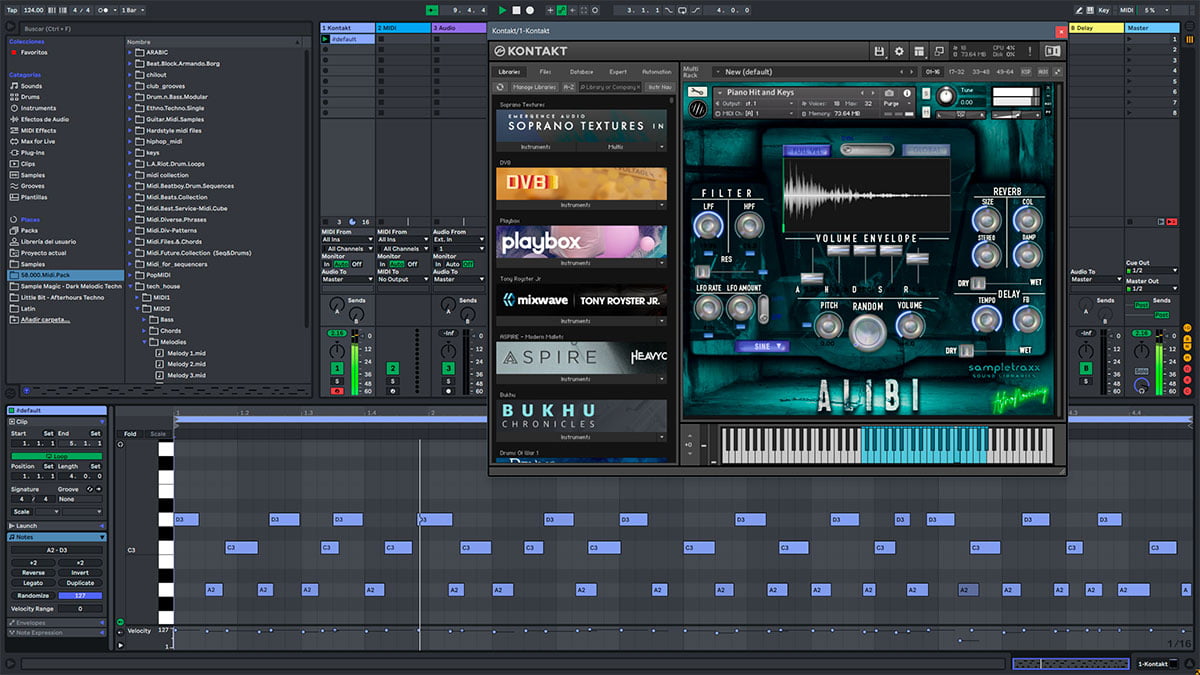1200x675 pixels.
Task: Open track 3 Ext. In dropdown
Action: (459, 240)
